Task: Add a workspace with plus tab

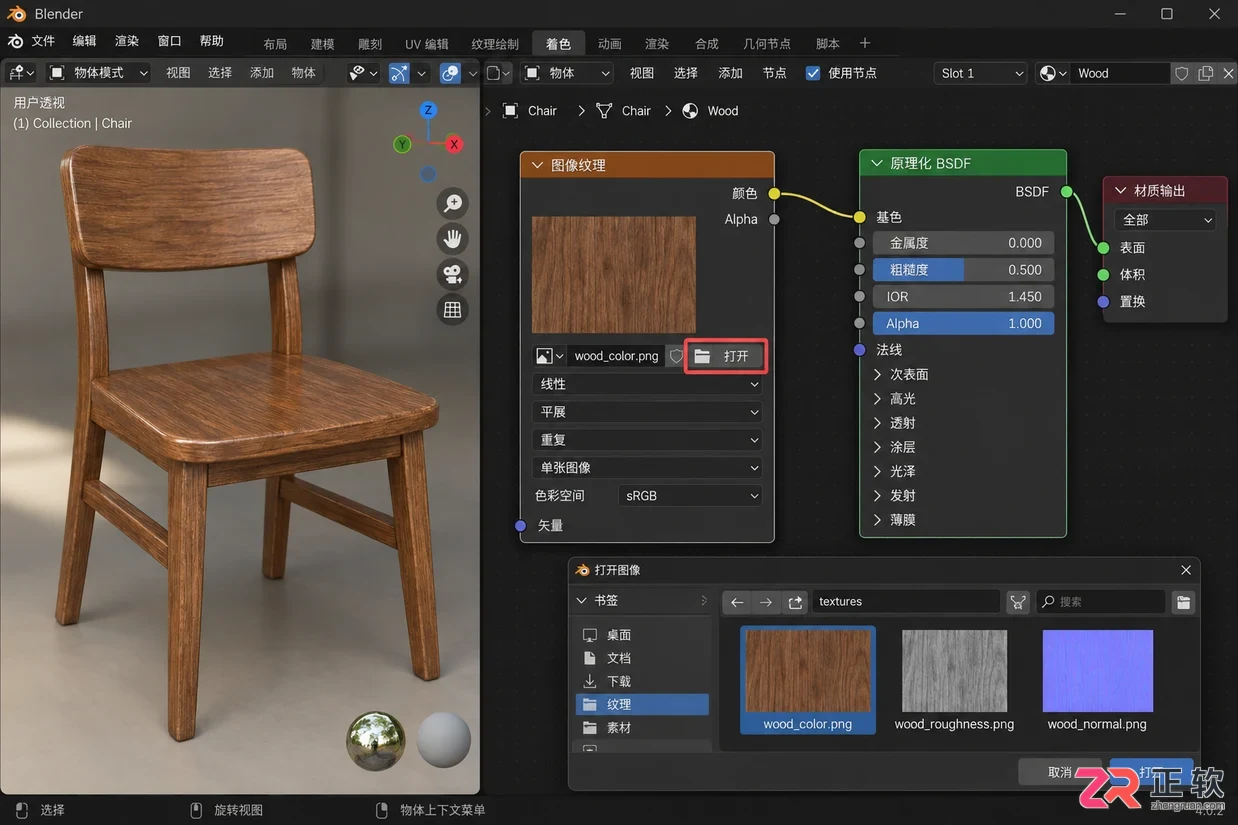Action: click(865, 43)
